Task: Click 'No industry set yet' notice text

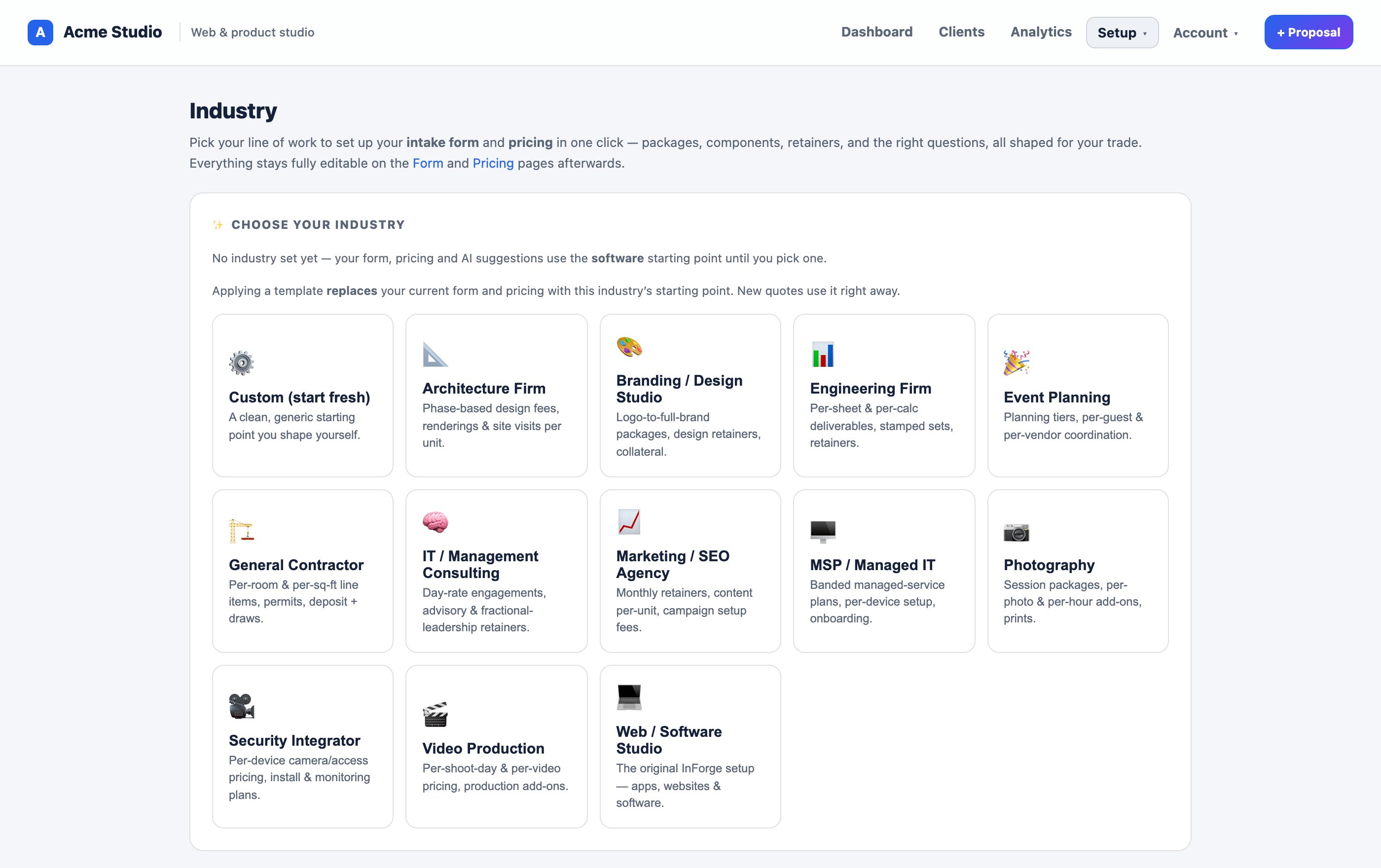Action: 519,258
